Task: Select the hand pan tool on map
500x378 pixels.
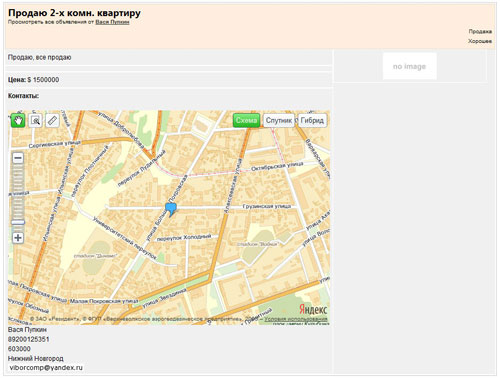Action: point(18,120)
